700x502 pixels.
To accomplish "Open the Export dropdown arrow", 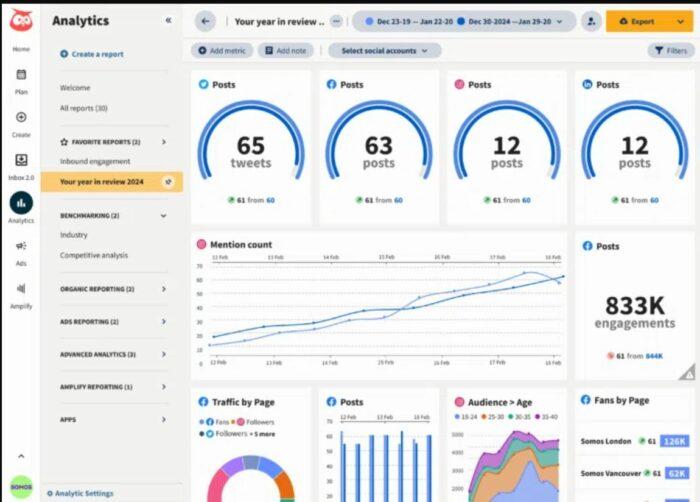I will point(680,21).
